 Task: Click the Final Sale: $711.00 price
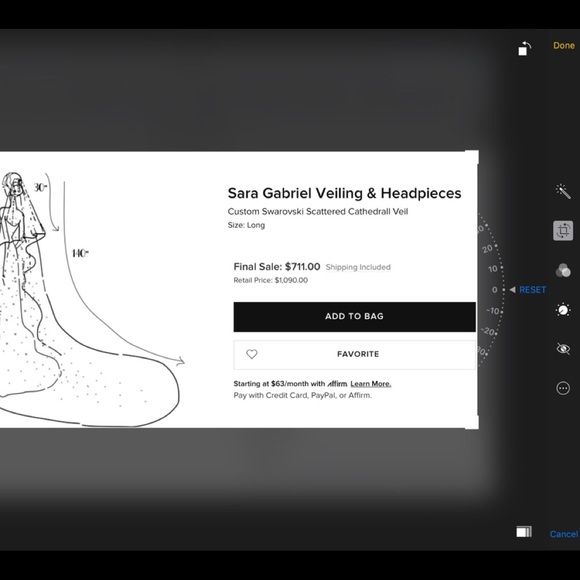(277, 267)
